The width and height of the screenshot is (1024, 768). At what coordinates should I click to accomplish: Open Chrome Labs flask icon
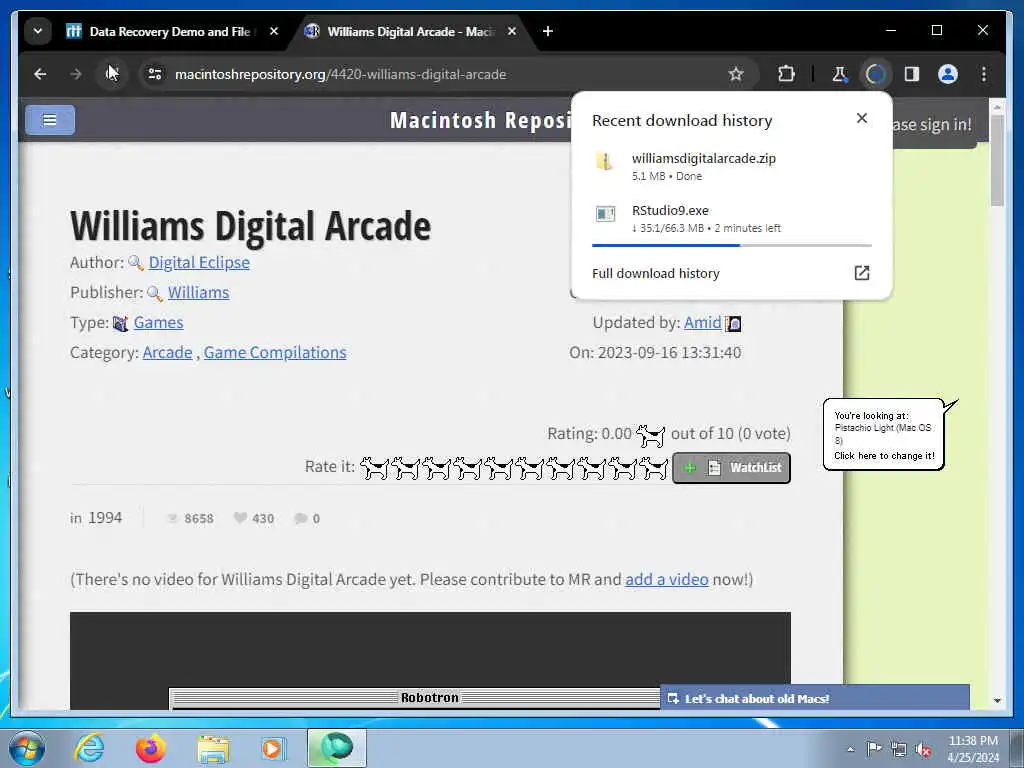[839, 74]
